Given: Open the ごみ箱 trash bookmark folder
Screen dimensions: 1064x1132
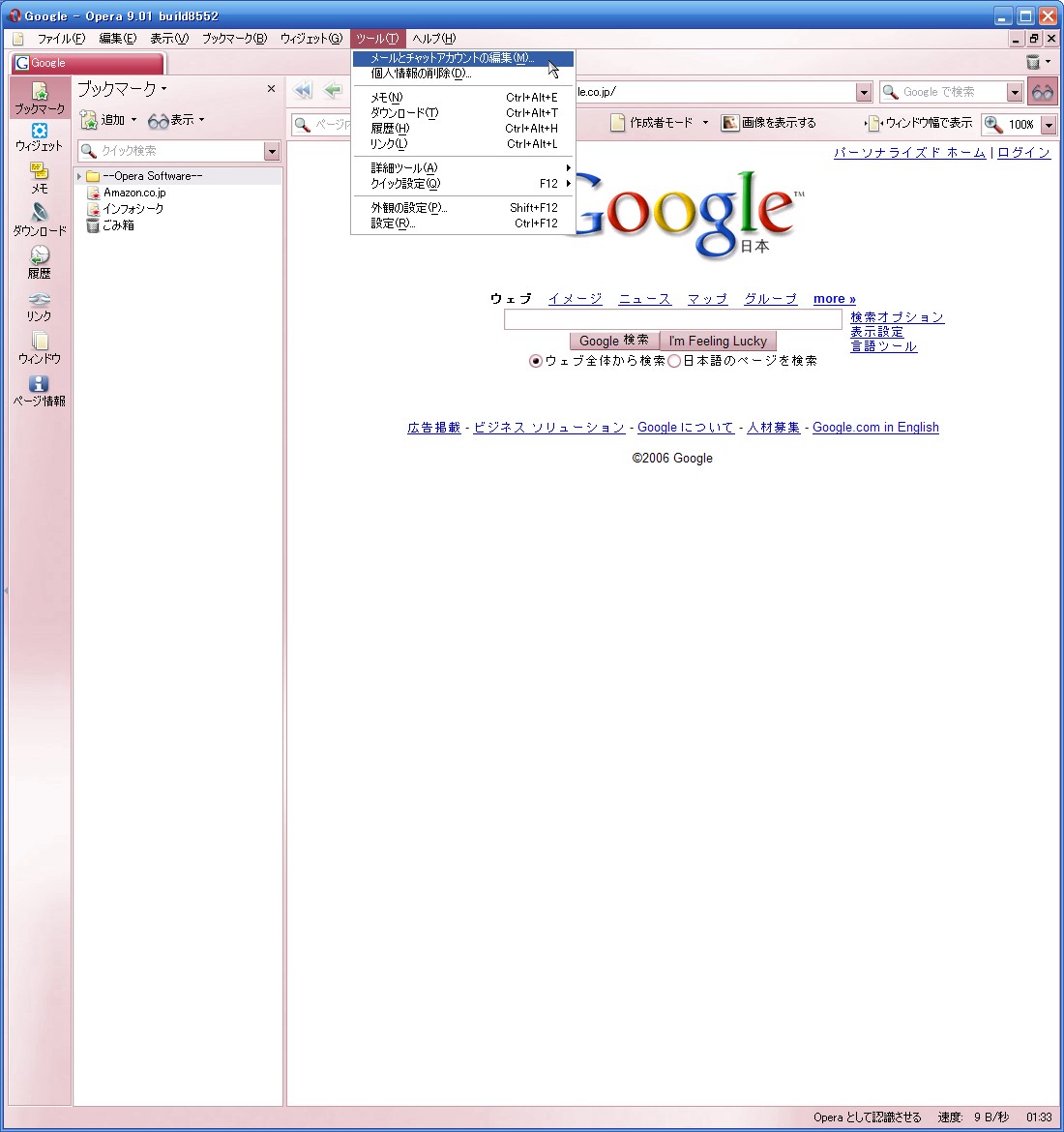Looking at the screenshot, I should point(110,225).
